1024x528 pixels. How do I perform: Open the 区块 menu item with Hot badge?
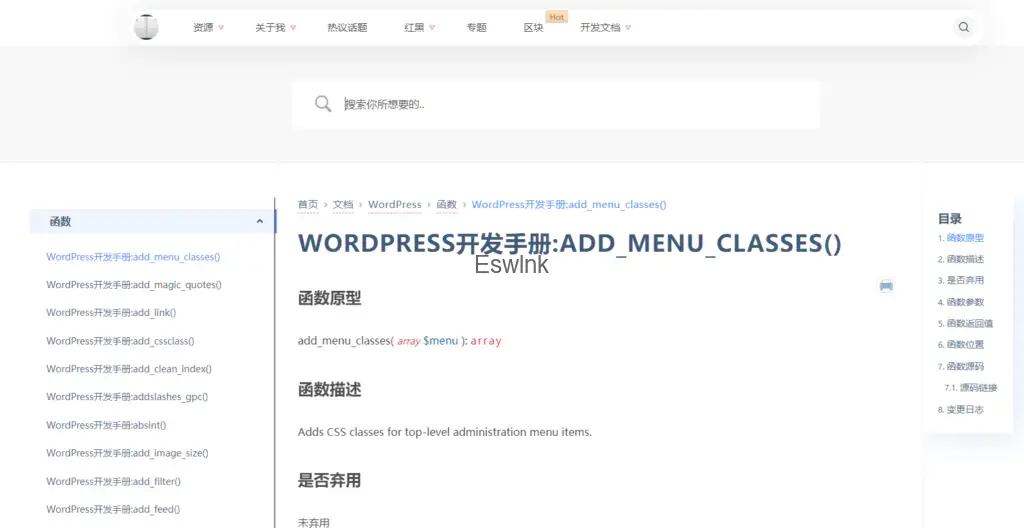tap(534, 28)
